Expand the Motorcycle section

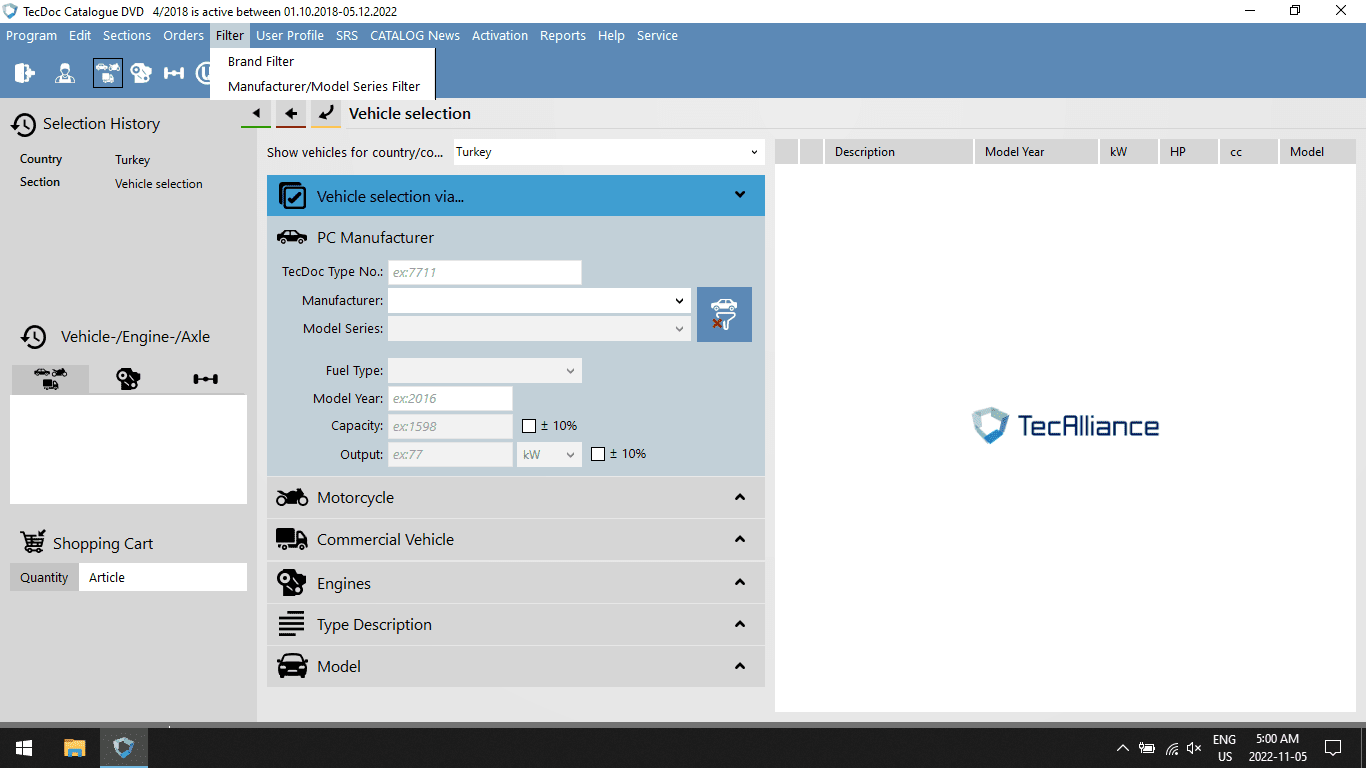pyautogui.click(x=515, y=498)
